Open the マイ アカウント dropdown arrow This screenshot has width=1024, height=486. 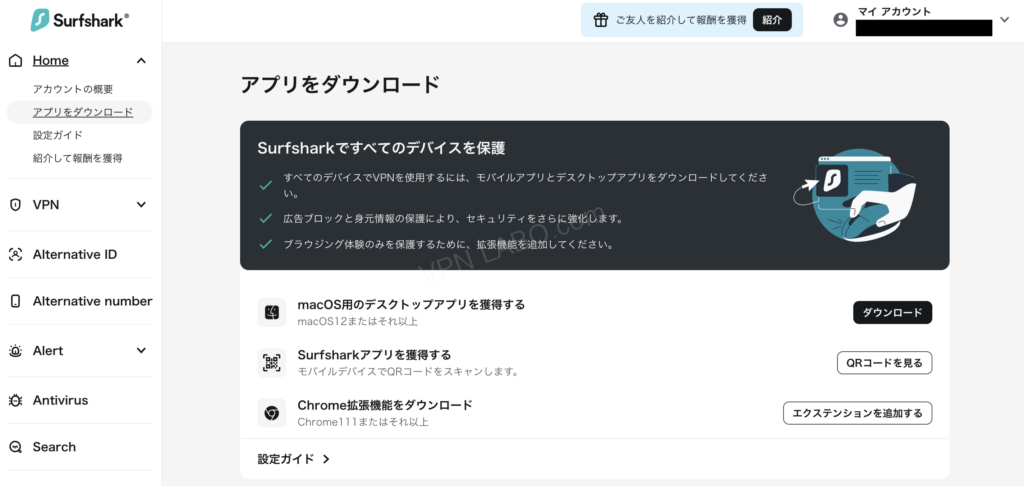1004,20
